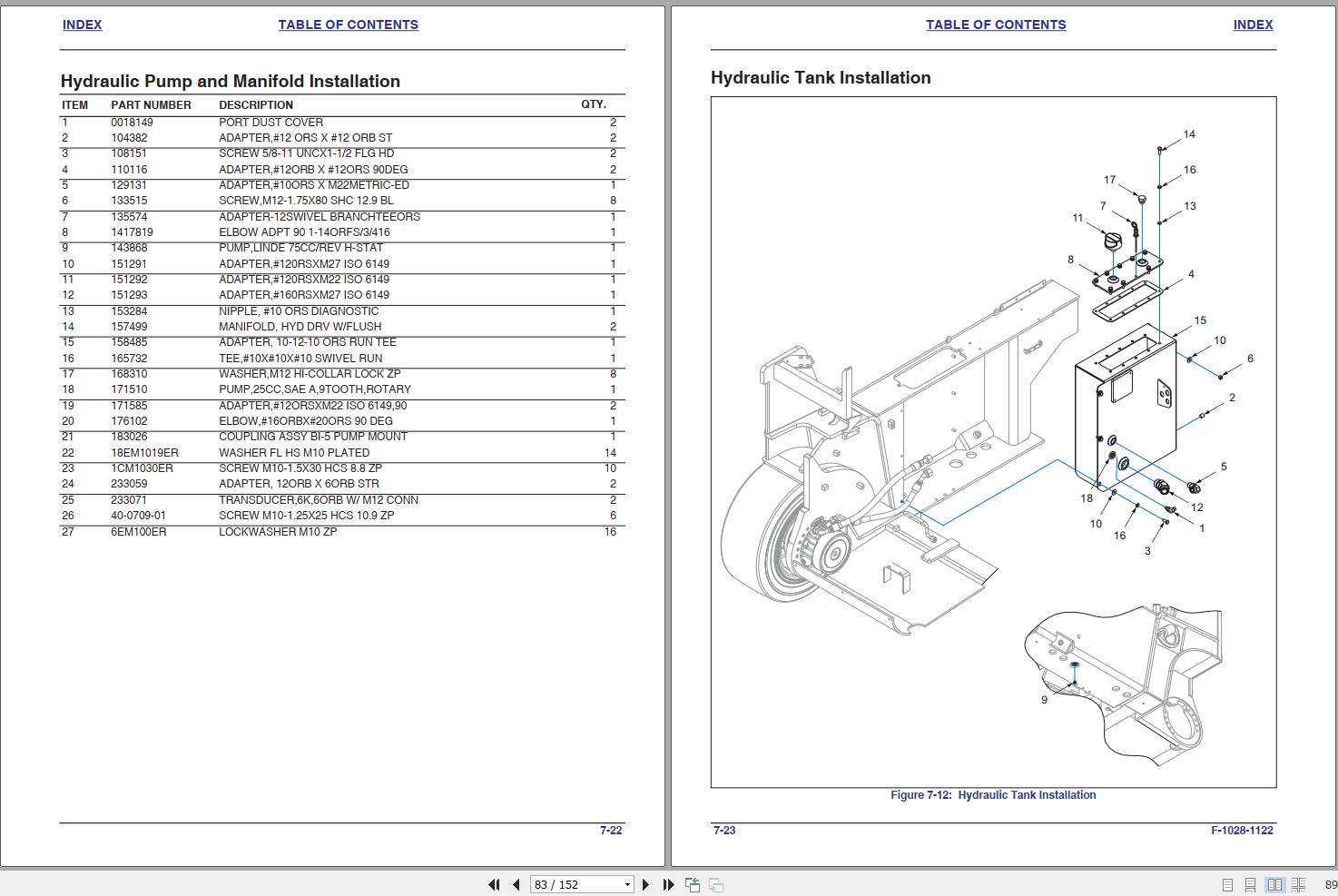
Task: Click part number 151292
Action: 129,280
